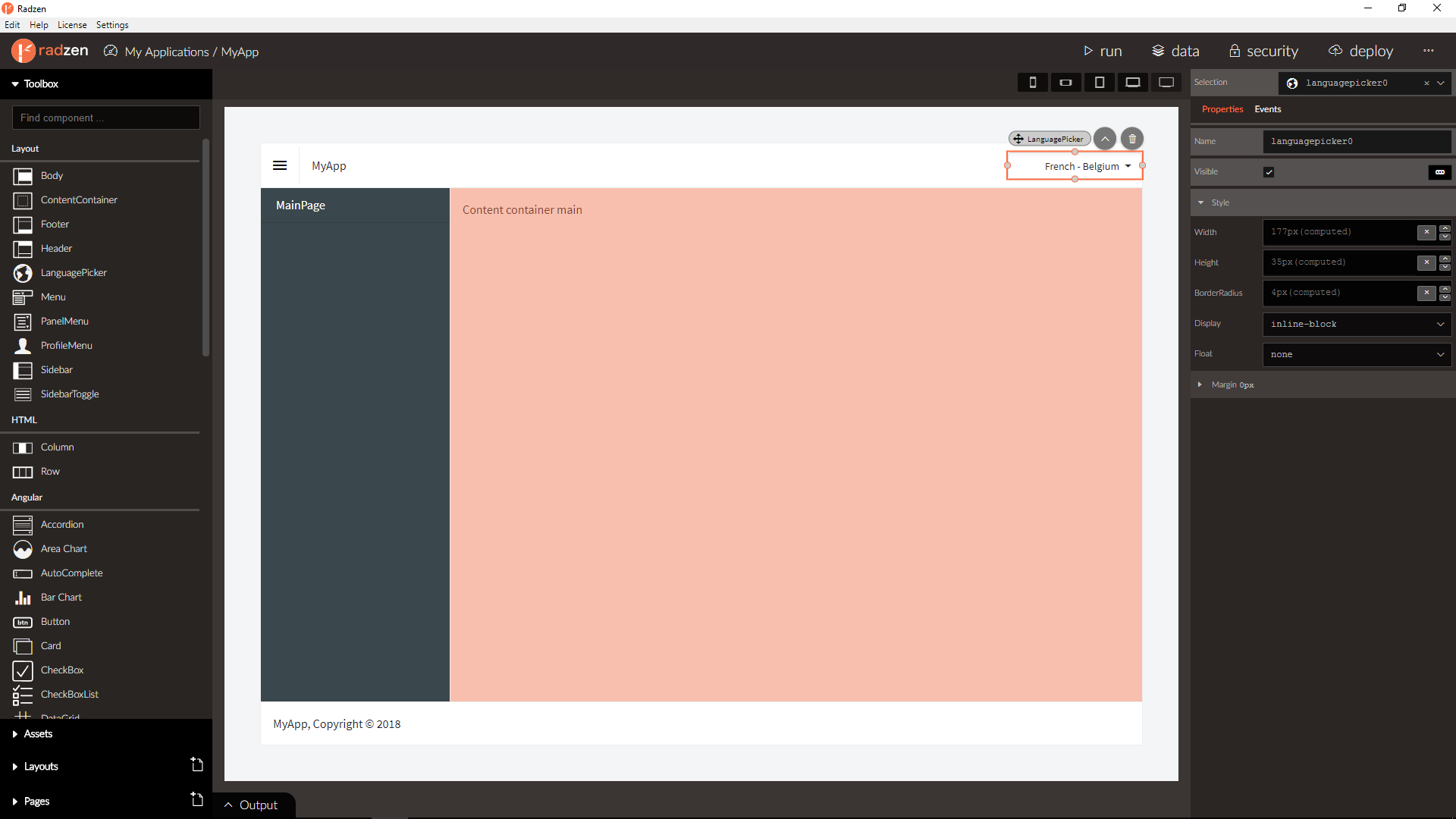Open the security section
Image resolution: width=1456 pixels, height=819 pixels.
[1263, 51]
